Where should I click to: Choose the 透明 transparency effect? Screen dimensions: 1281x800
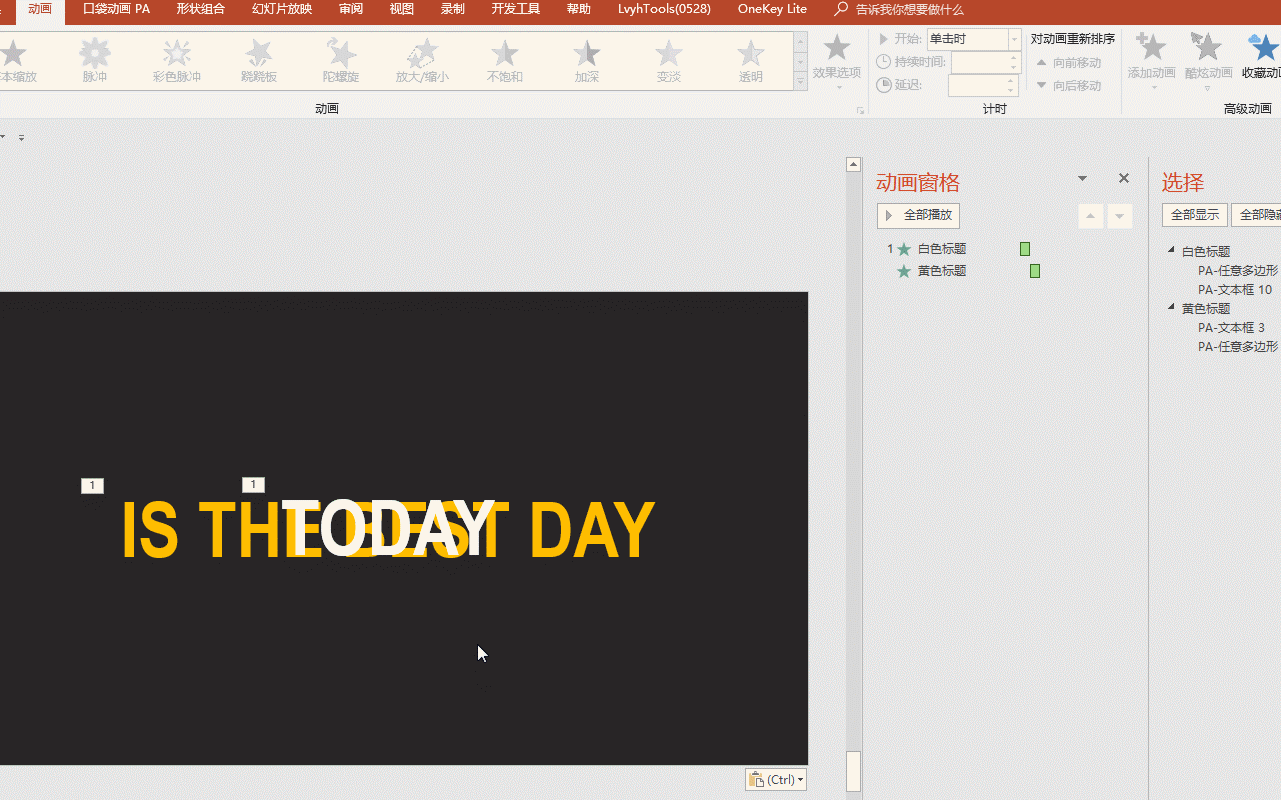750,60
